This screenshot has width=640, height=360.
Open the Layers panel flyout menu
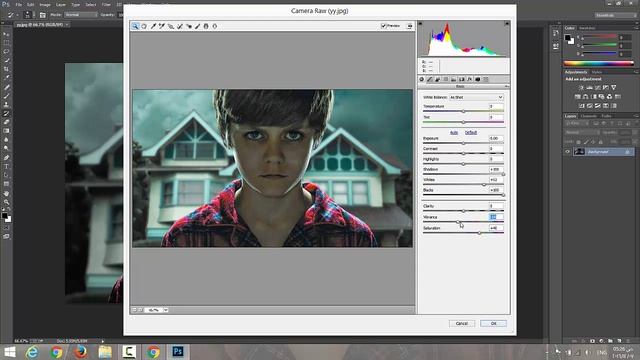(636, 116)
